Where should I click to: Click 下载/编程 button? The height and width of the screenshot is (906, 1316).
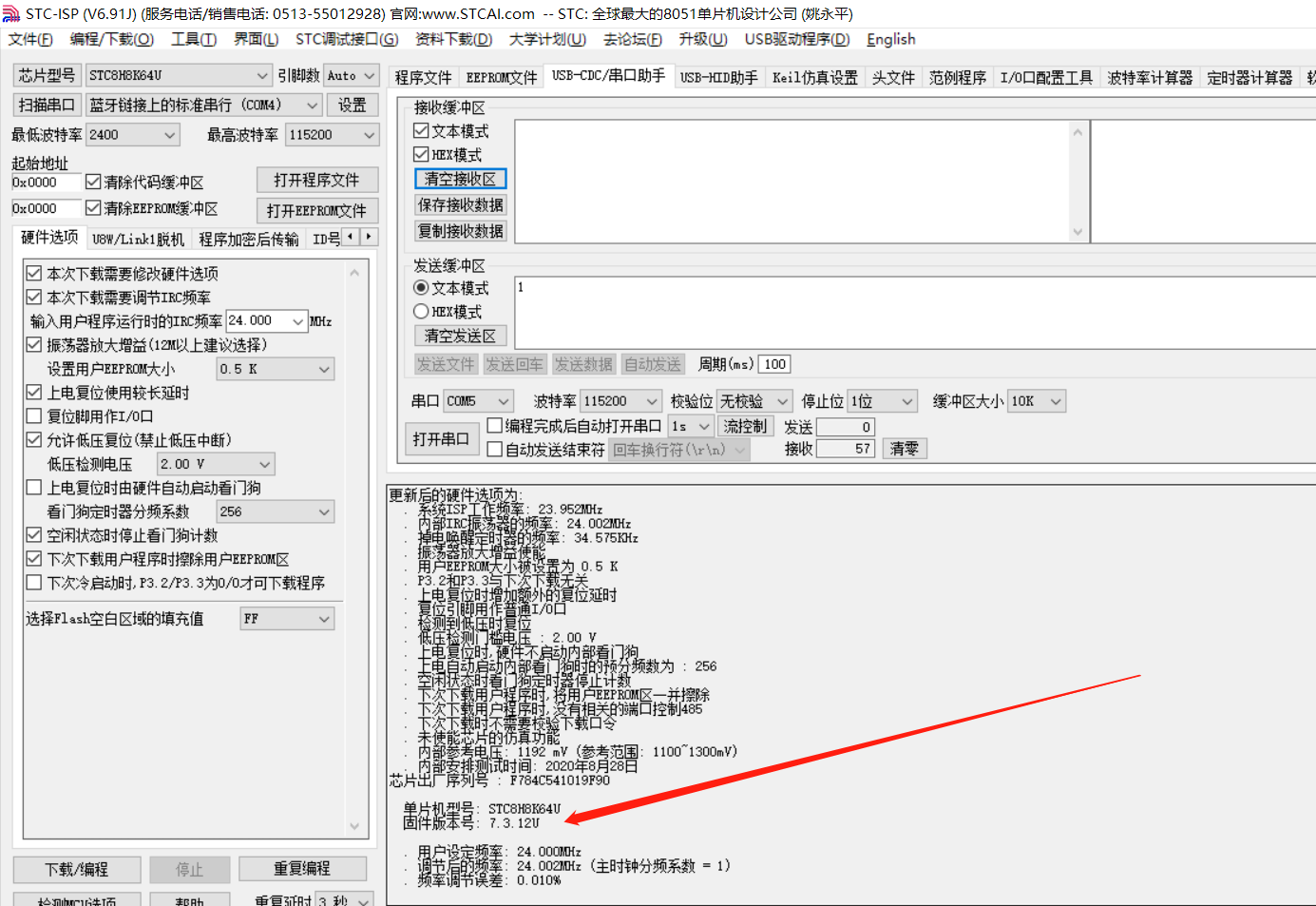77,869
